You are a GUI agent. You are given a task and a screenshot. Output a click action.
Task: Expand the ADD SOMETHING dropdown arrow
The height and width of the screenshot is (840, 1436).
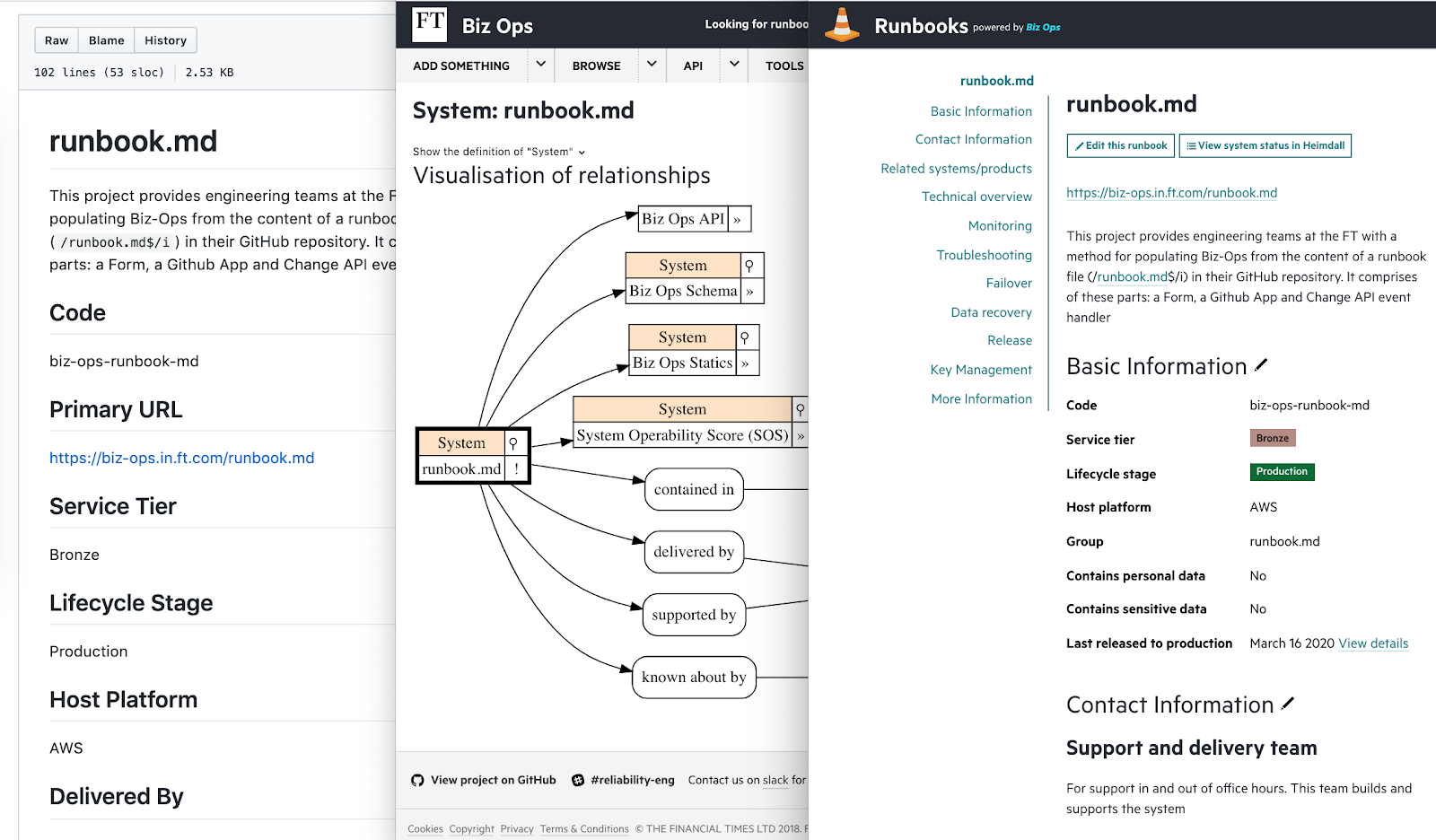click(x=540, y=65)
